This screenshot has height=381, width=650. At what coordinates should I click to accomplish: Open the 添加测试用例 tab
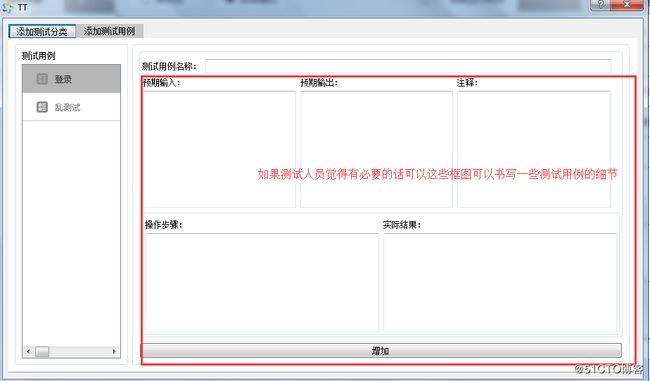coord(110,31)
